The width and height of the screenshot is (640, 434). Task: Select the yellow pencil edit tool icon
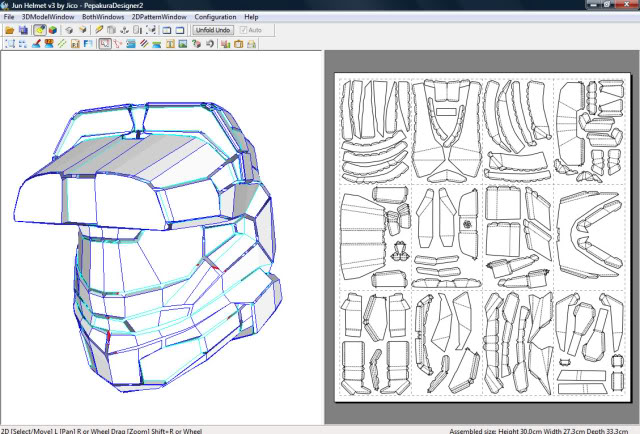coord(98,31)
